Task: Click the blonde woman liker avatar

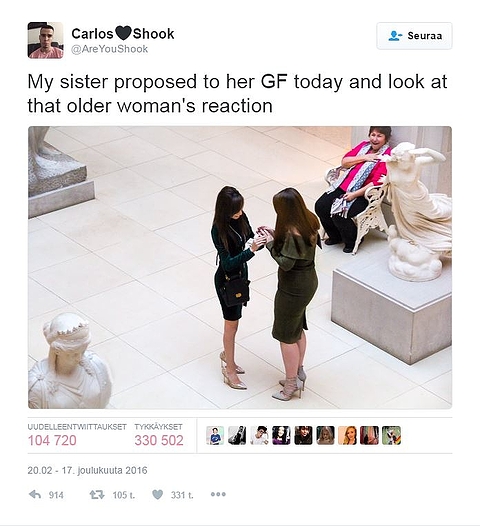Action: click(347, 435)
